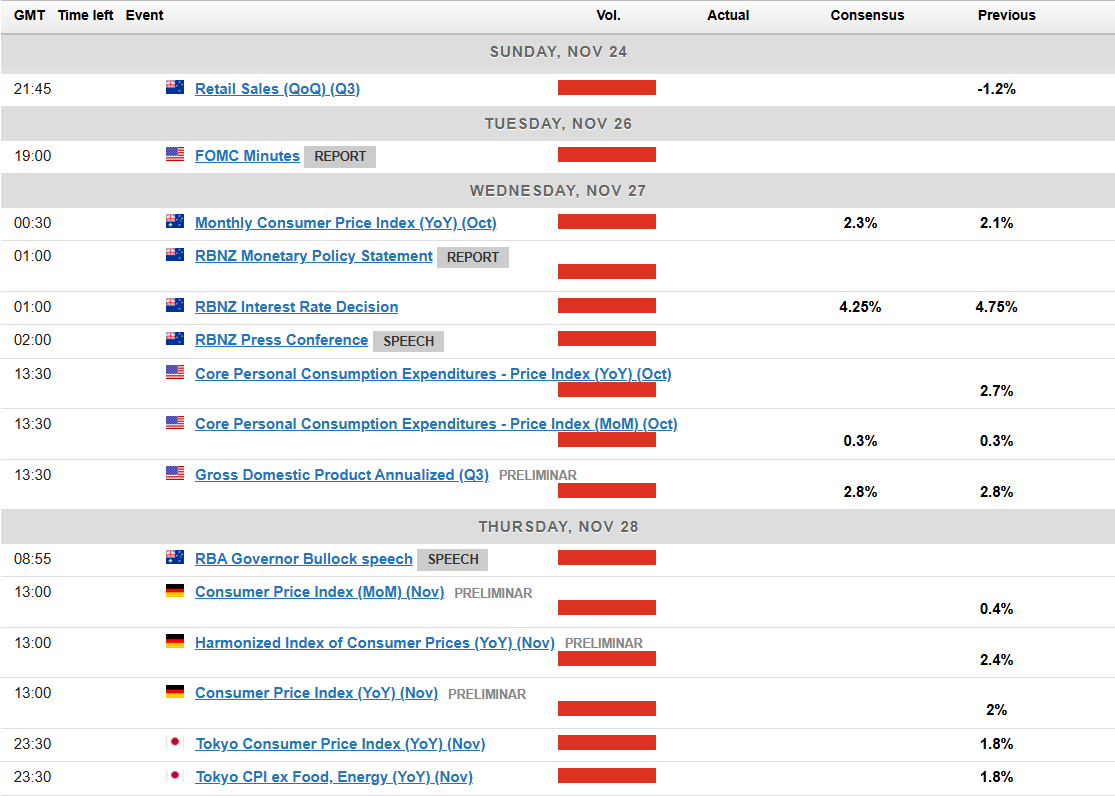Open the FOMC Minutes event link
Screen dimensions: 1115x796
pyautogui.click(x=247, y=156)
